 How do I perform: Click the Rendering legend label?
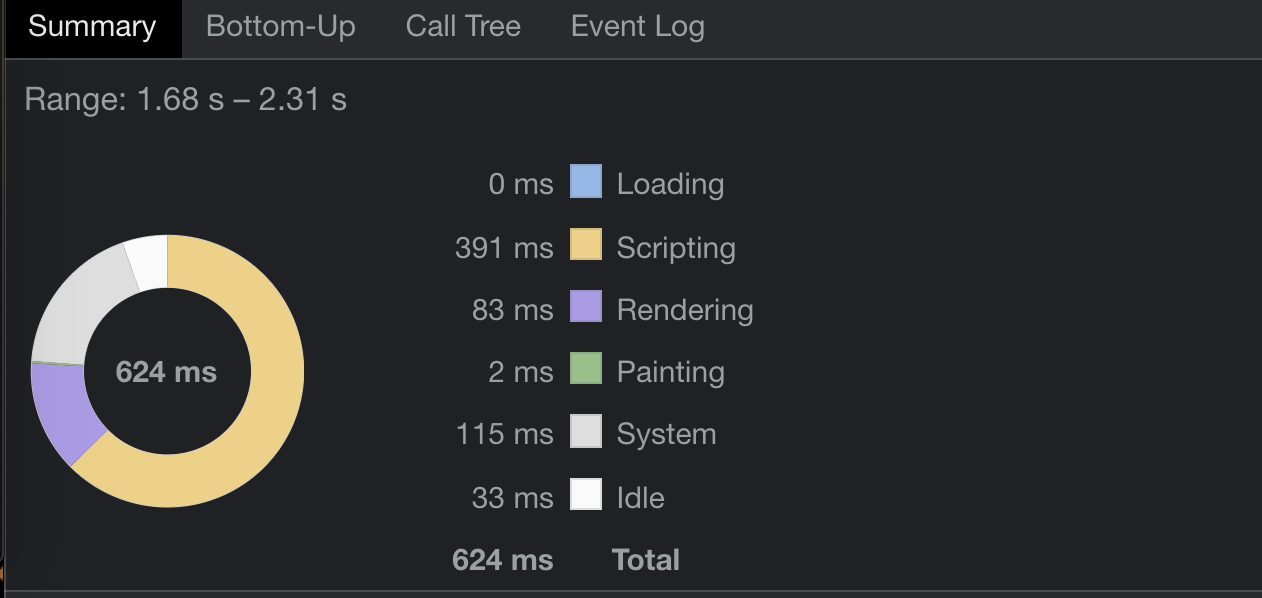(x=685, y=310)
